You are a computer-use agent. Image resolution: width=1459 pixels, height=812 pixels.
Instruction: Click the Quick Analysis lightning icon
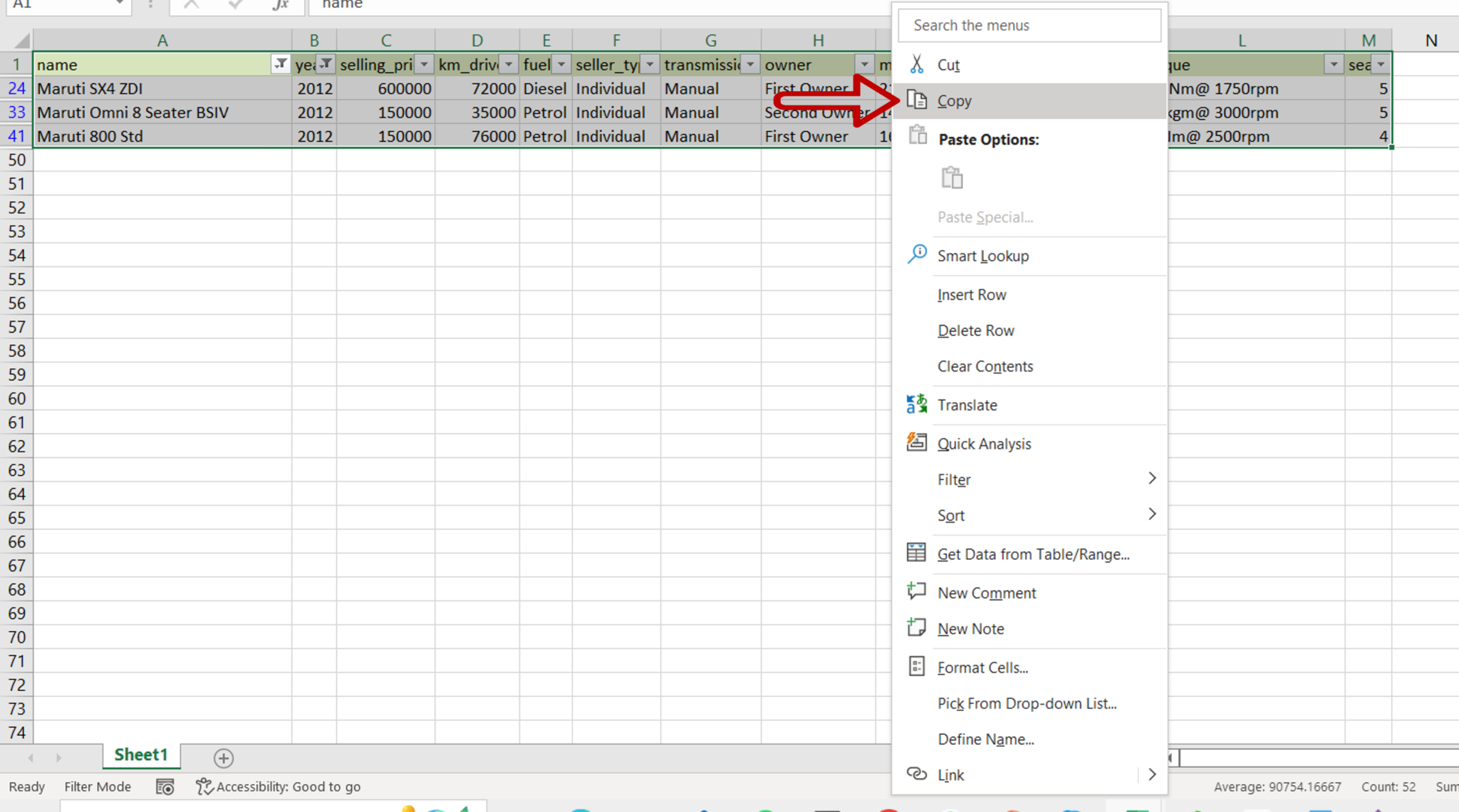[916, 442]
